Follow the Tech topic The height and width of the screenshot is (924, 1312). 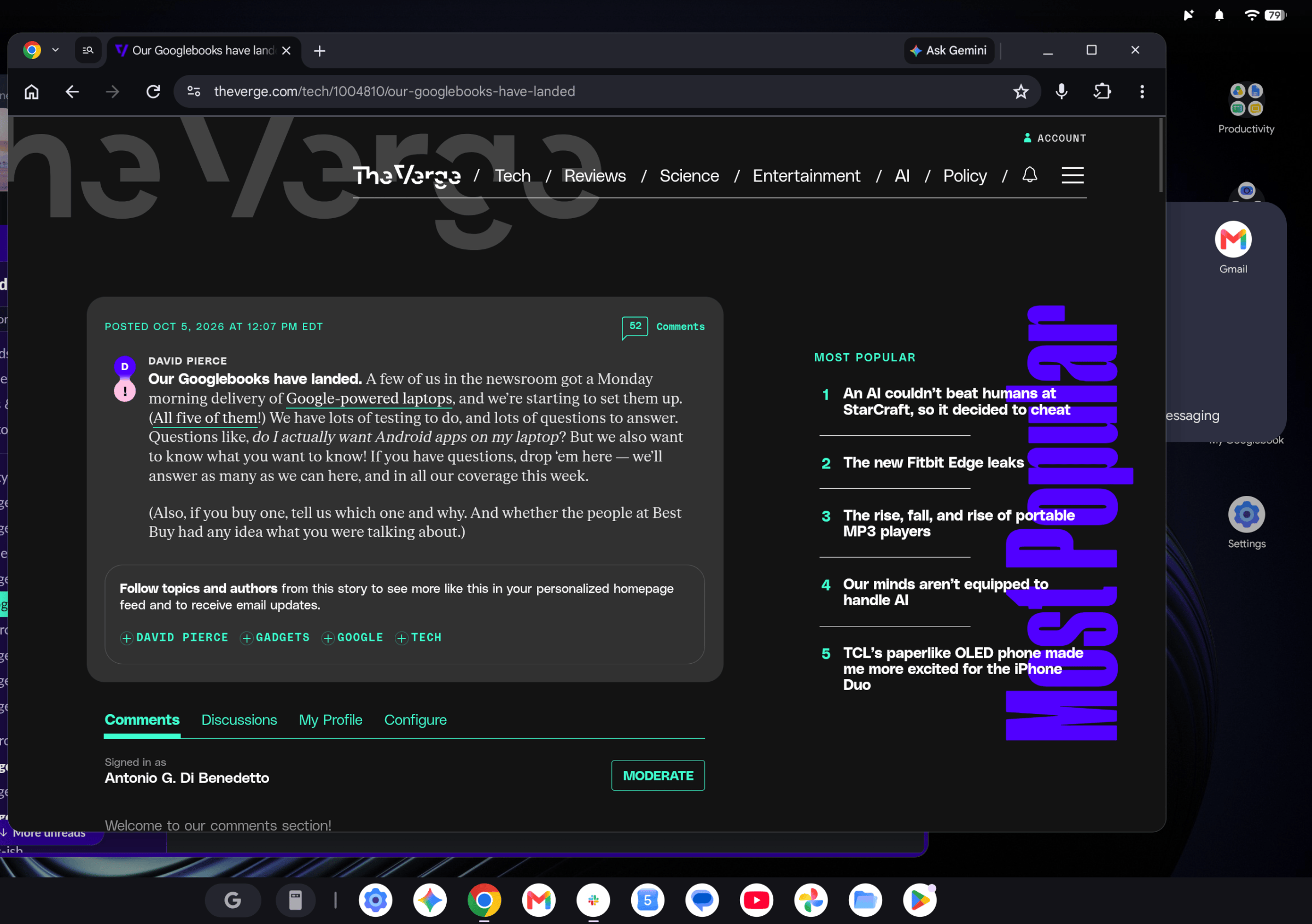point(418,637)
